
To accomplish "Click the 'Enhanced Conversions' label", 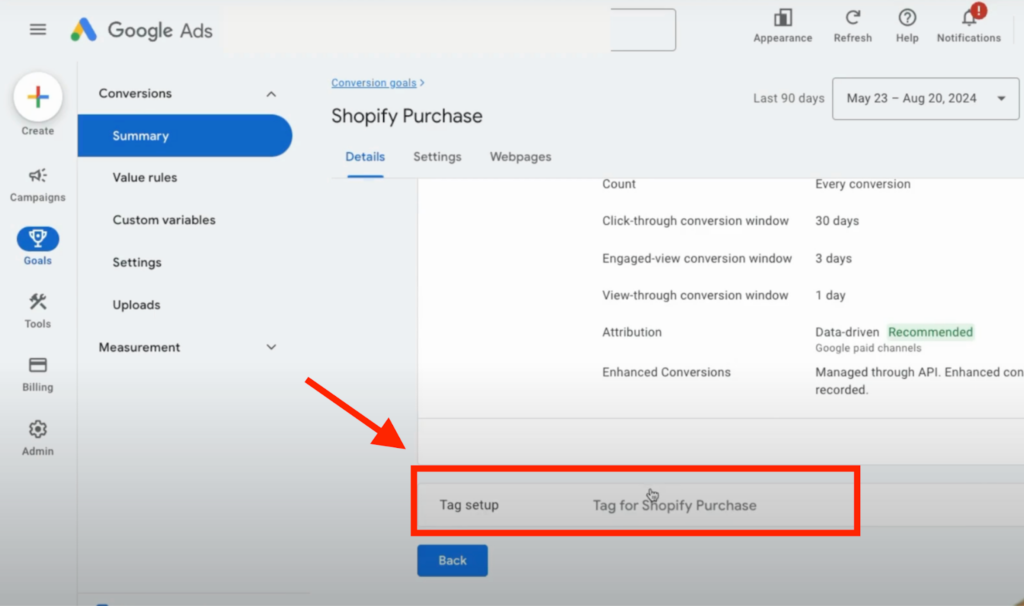I will pyautogui.click(x=666, y=372).
